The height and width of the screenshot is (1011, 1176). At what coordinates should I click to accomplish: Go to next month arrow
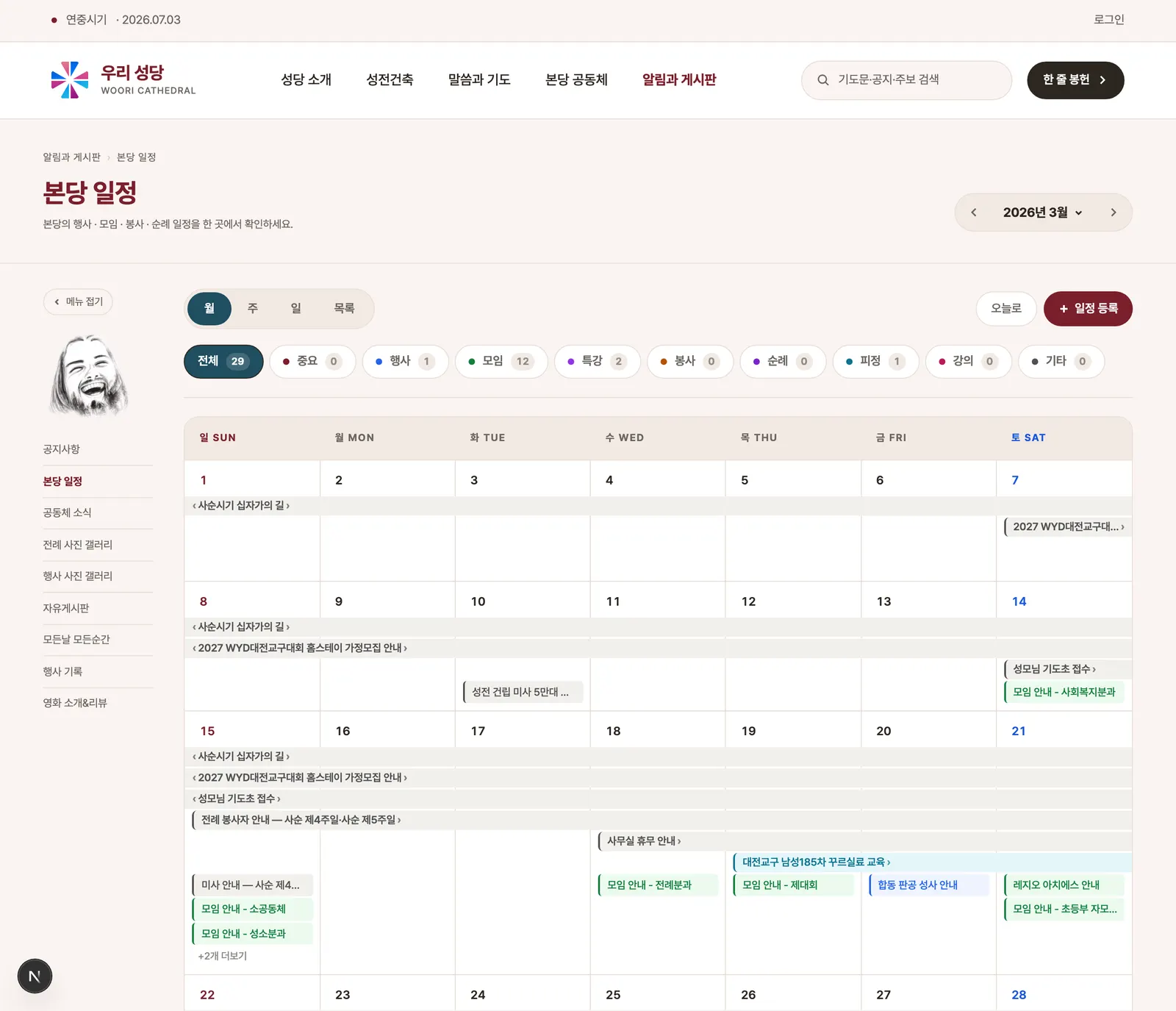pyautogui.click(x=1114, y=212)
